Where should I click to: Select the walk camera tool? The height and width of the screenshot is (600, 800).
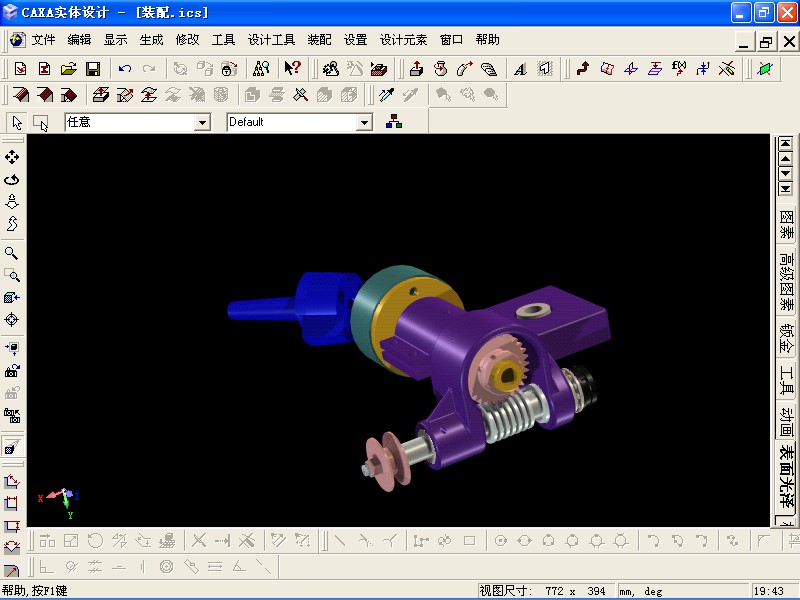click(12, 223)
